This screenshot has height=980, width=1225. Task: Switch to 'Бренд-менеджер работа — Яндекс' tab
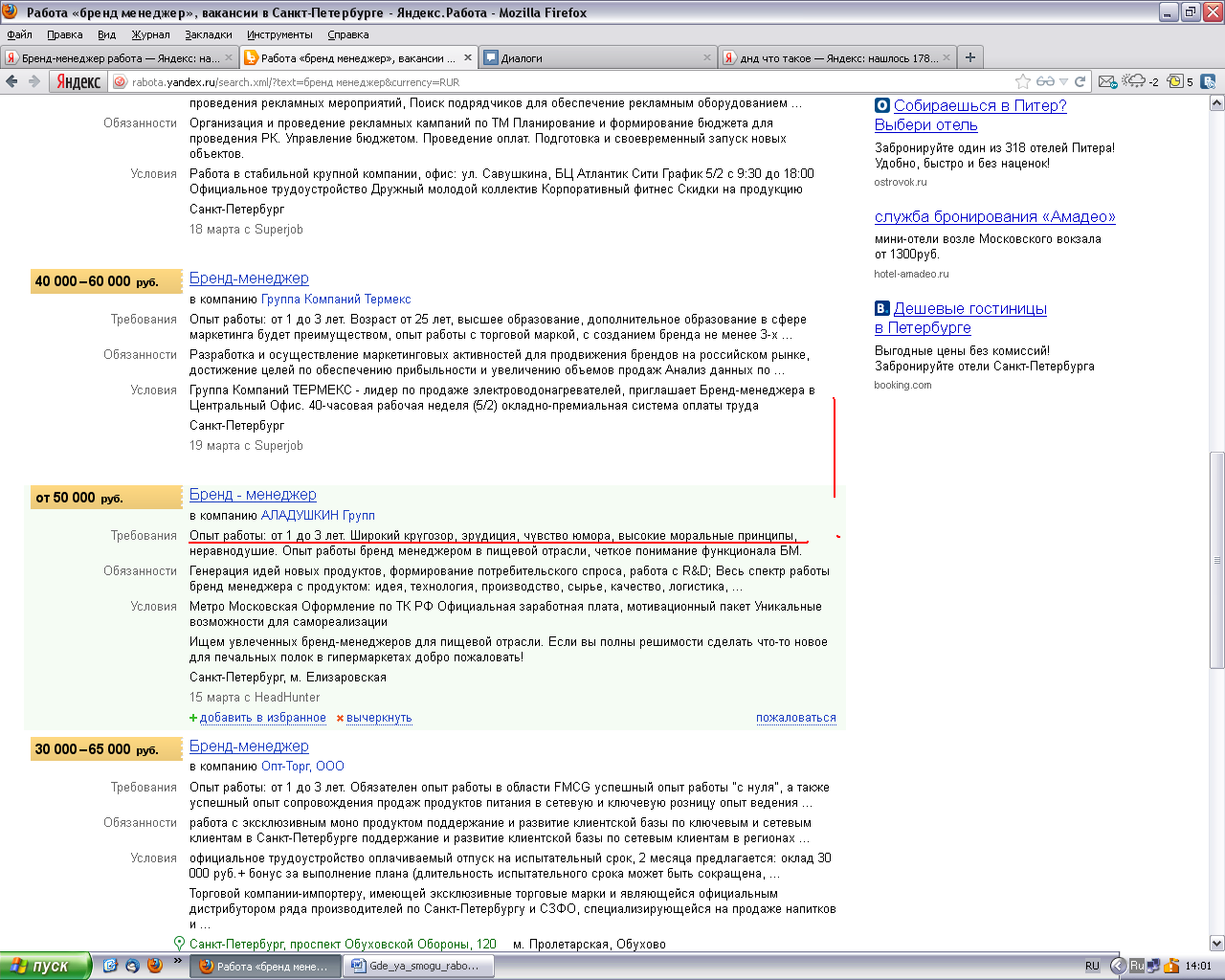[119, 57]
